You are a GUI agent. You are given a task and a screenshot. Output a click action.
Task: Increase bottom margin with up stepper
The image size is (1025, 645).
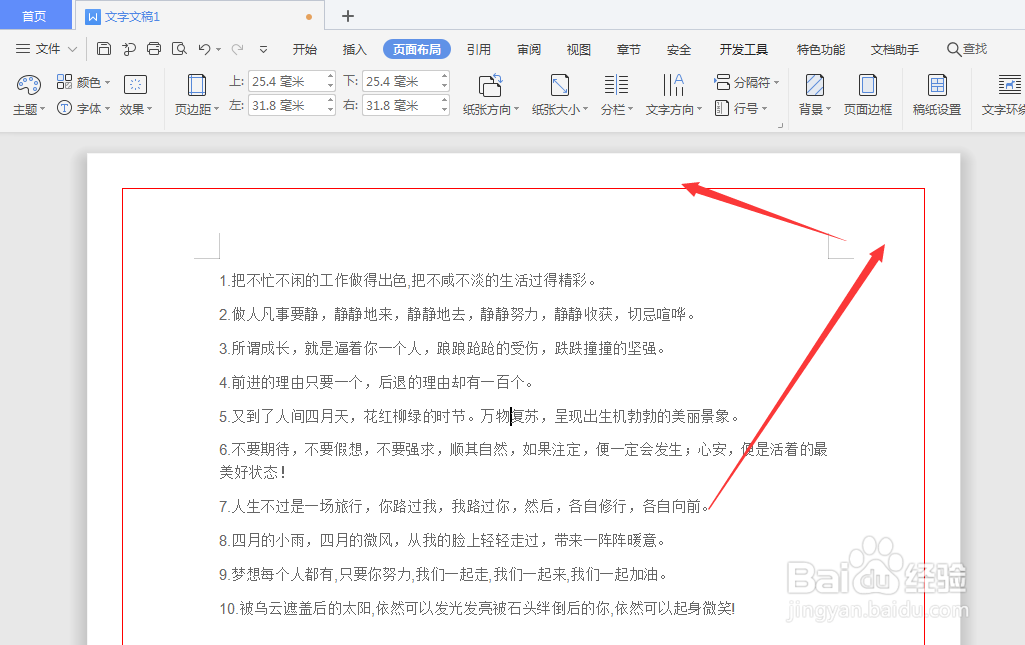click(445, 76)
